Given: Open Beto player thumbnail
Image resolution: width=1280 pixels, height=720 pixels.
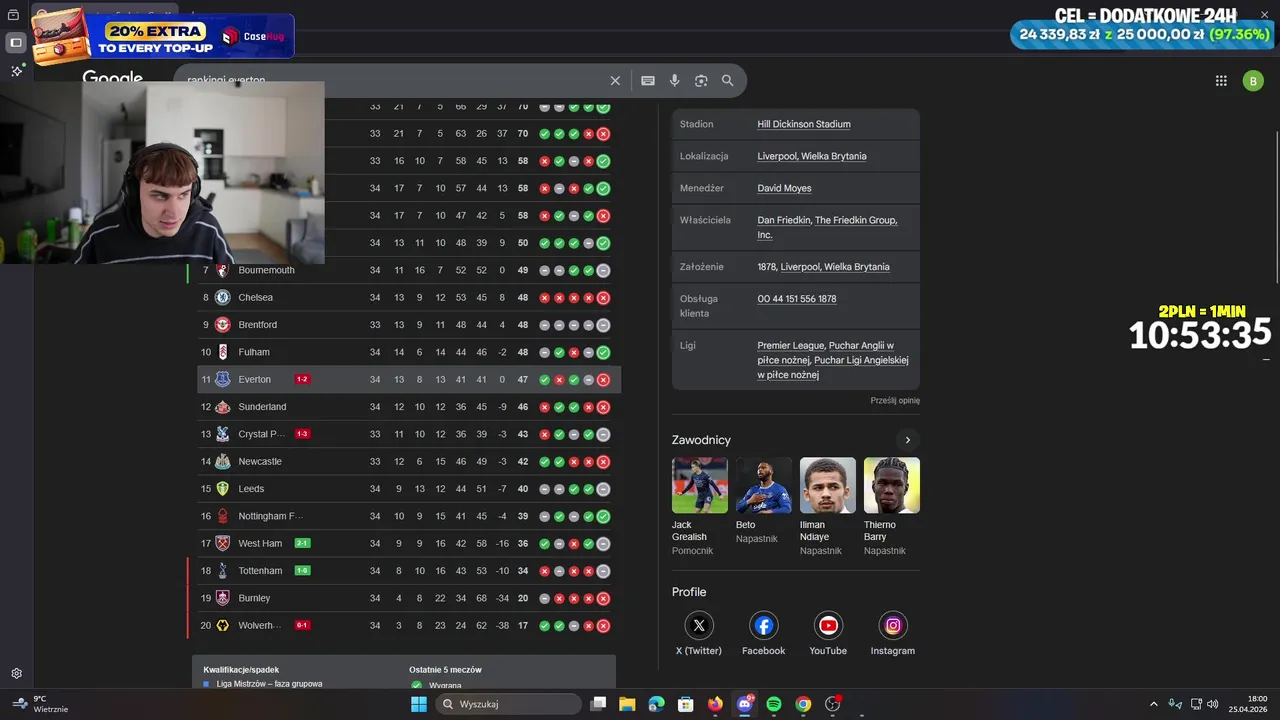Looking at the screenshot, I should point(764,486).
